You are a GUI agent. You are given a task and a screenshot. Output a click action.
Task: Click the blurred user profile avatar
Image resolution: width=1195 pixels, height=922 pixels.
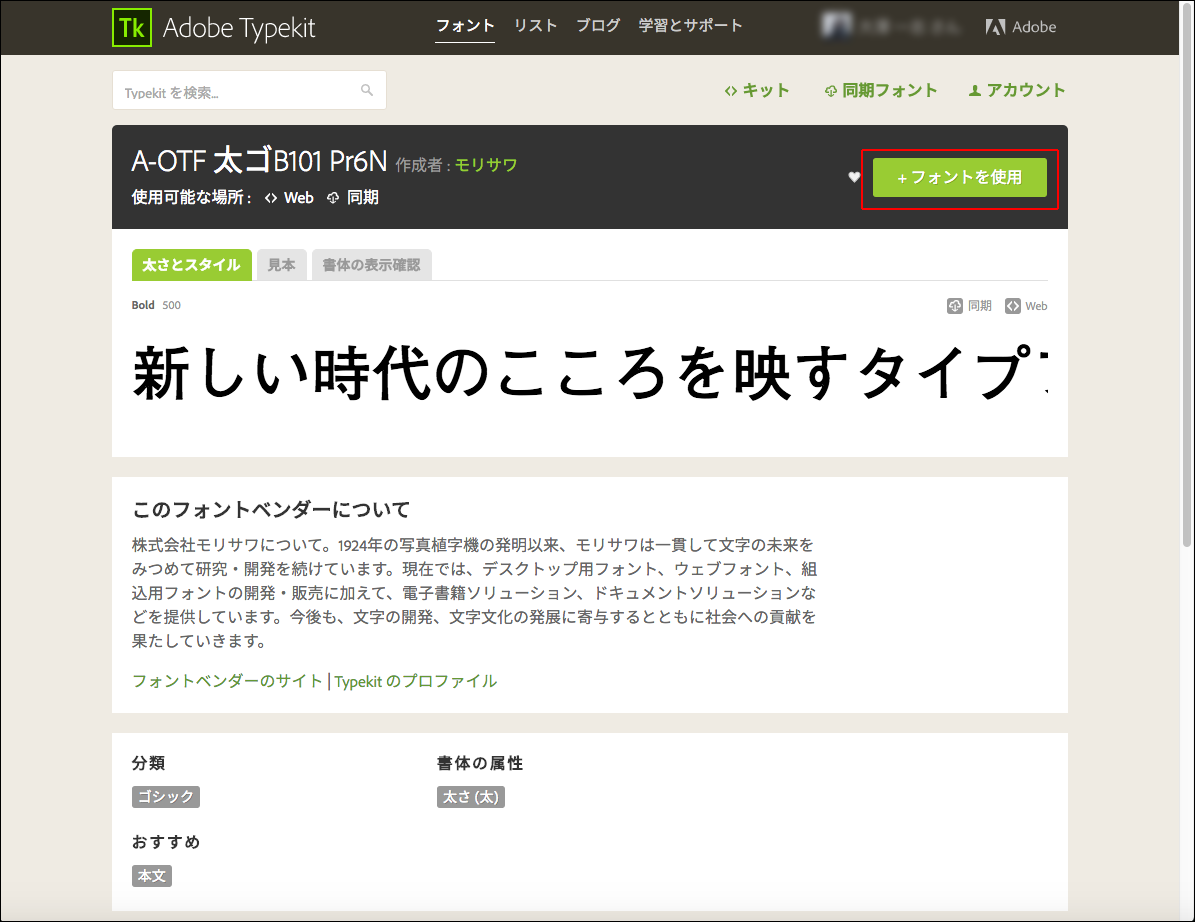[x=837, y=26]
